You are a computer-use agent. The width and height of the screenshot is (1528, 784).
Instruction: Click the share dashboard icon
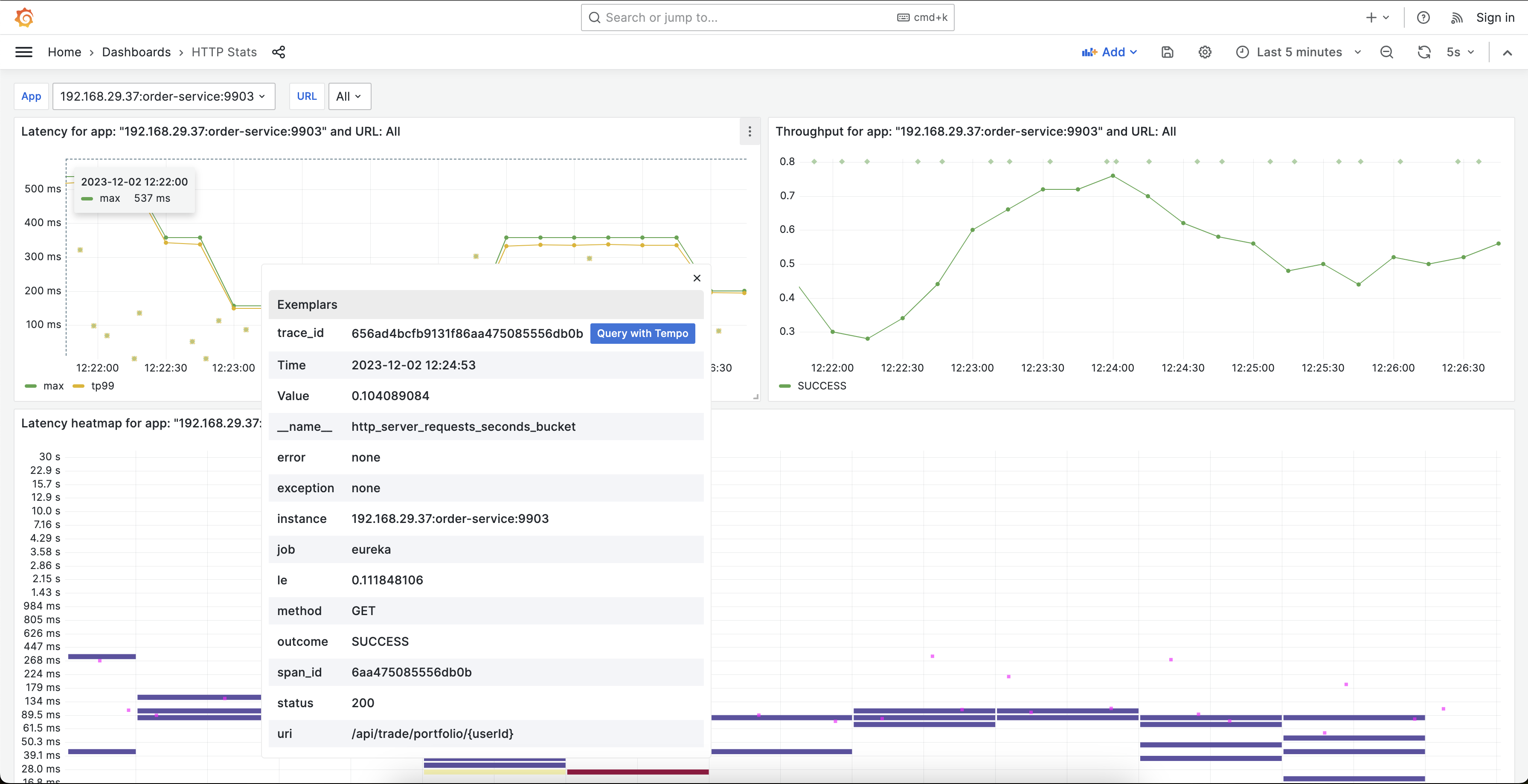[x=278, y=52]
